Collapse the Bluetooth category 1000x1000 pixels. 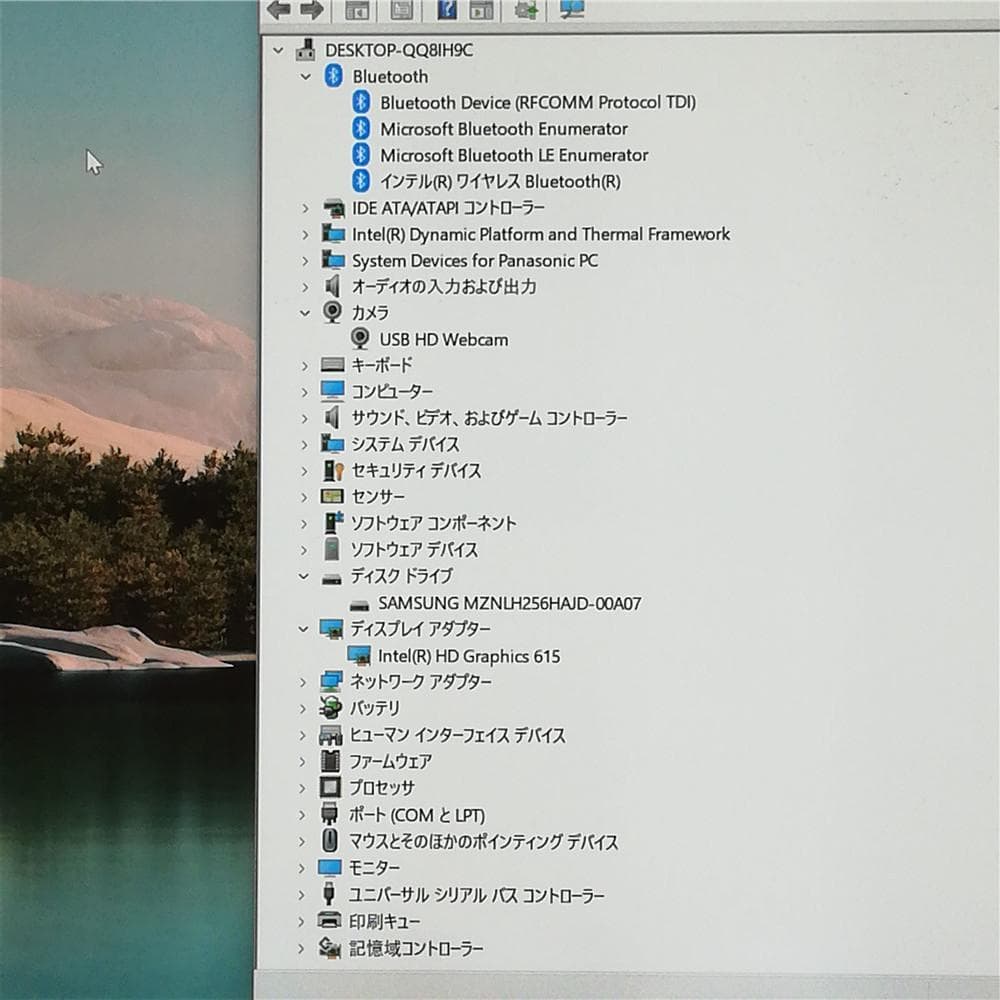pos(305,77)
